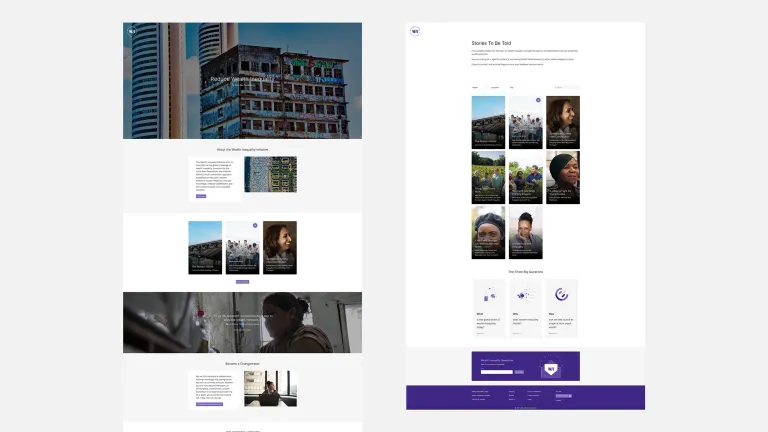Open the building story card on the homepage

(205, 247)
